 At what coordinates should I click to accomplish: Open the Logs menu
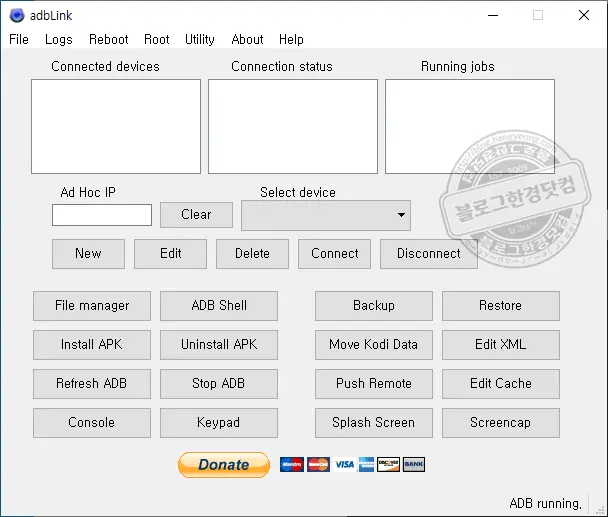(x=59, y=39)
